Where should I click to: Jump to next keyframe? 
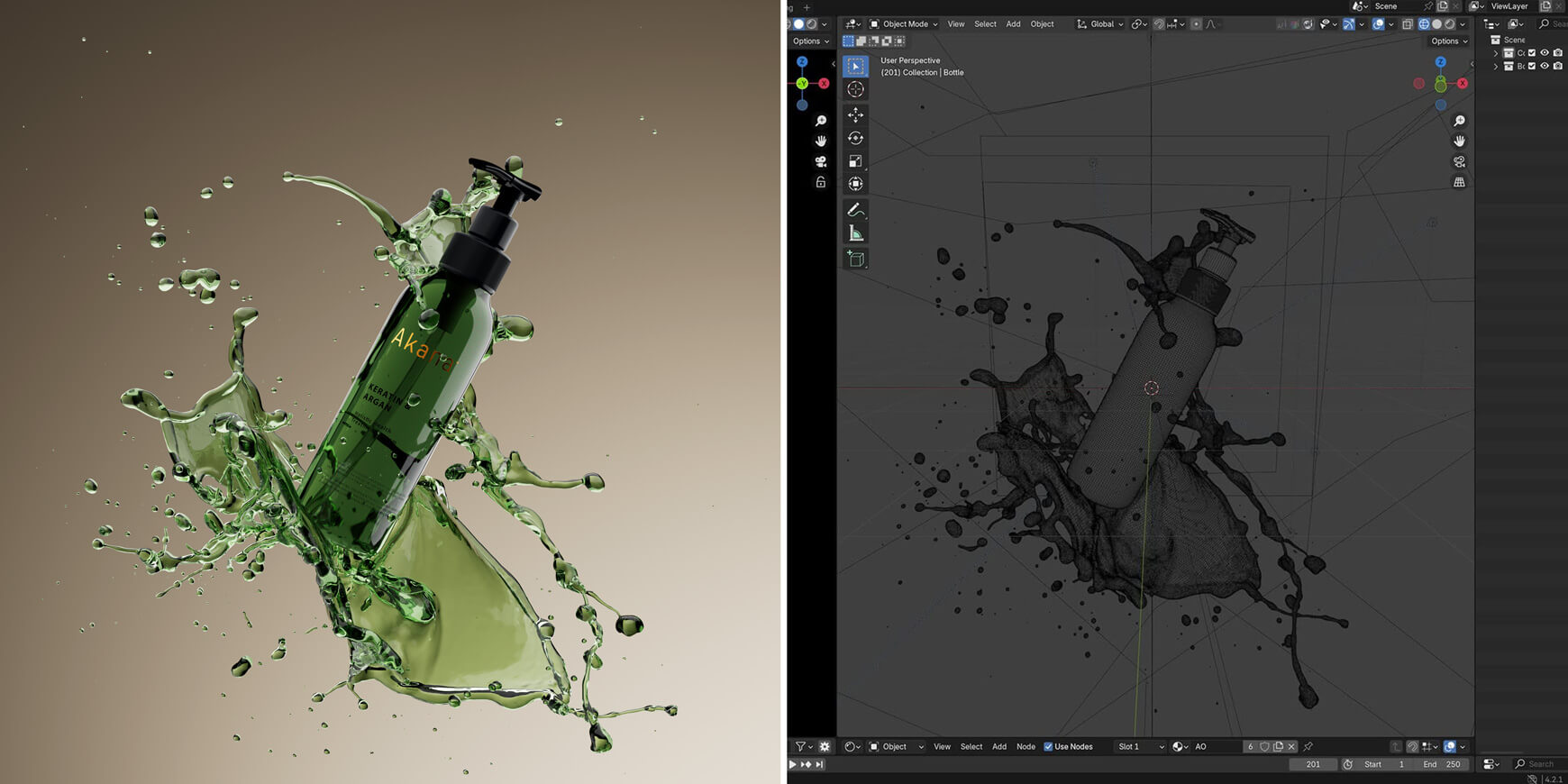[806, 764]
